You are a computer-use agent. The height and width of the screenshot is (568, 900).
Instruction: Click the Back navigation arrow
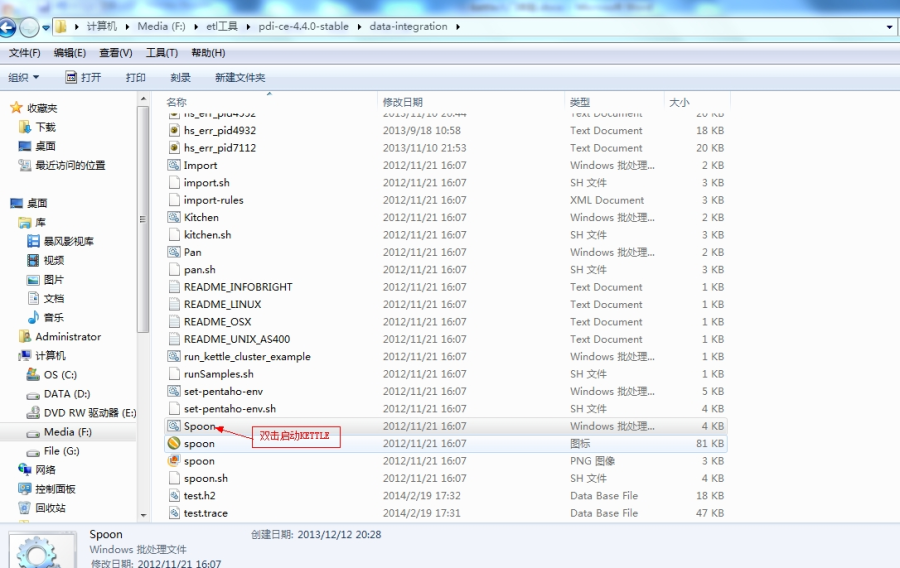(7, 27)
